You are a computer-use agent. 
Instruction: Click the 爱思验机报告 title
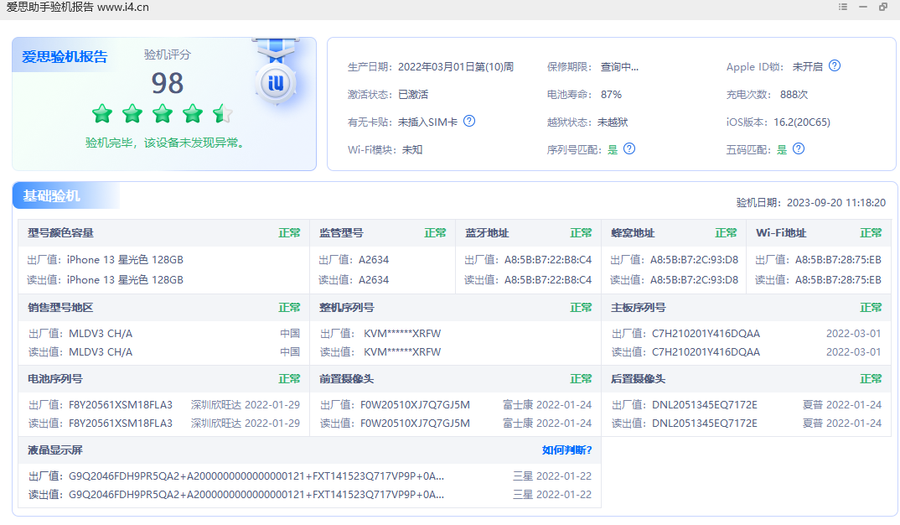coord(65,57)
